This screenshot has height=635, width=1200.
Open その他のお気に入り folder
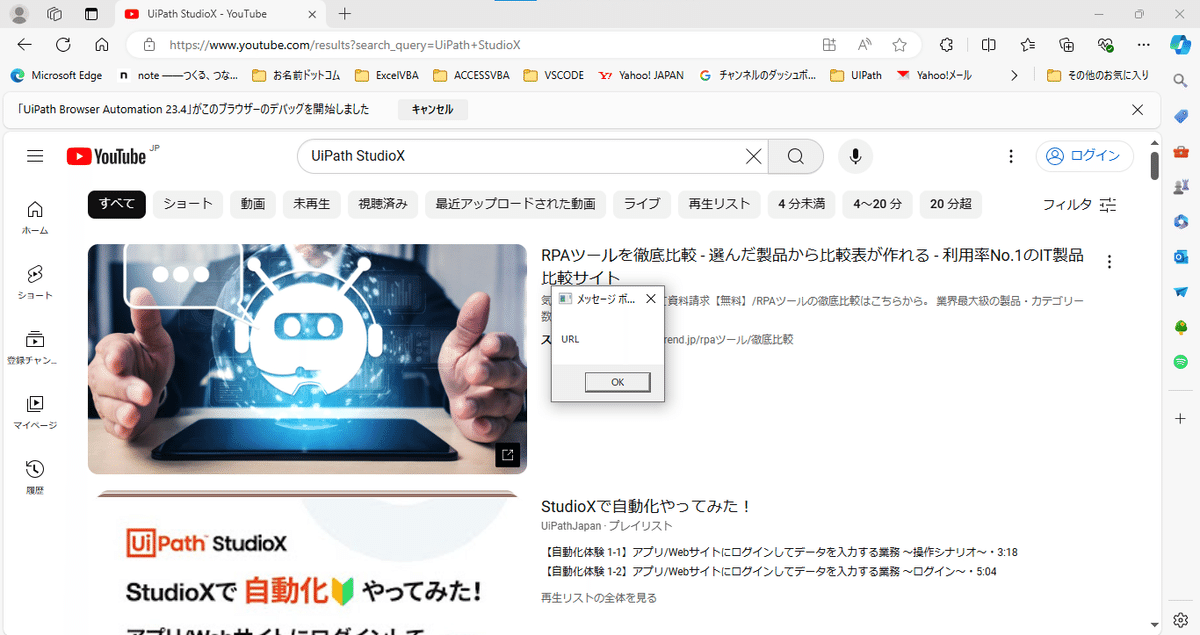1098,75
